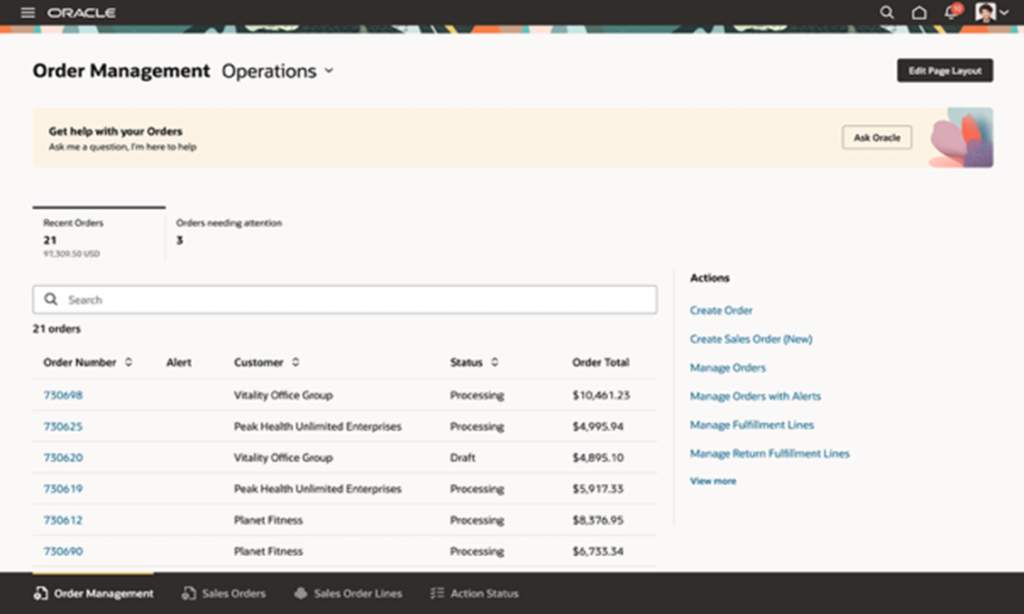1024x614 pixels.
Task: Click the Sales Orders tab icon
Action: click(189, 593)
